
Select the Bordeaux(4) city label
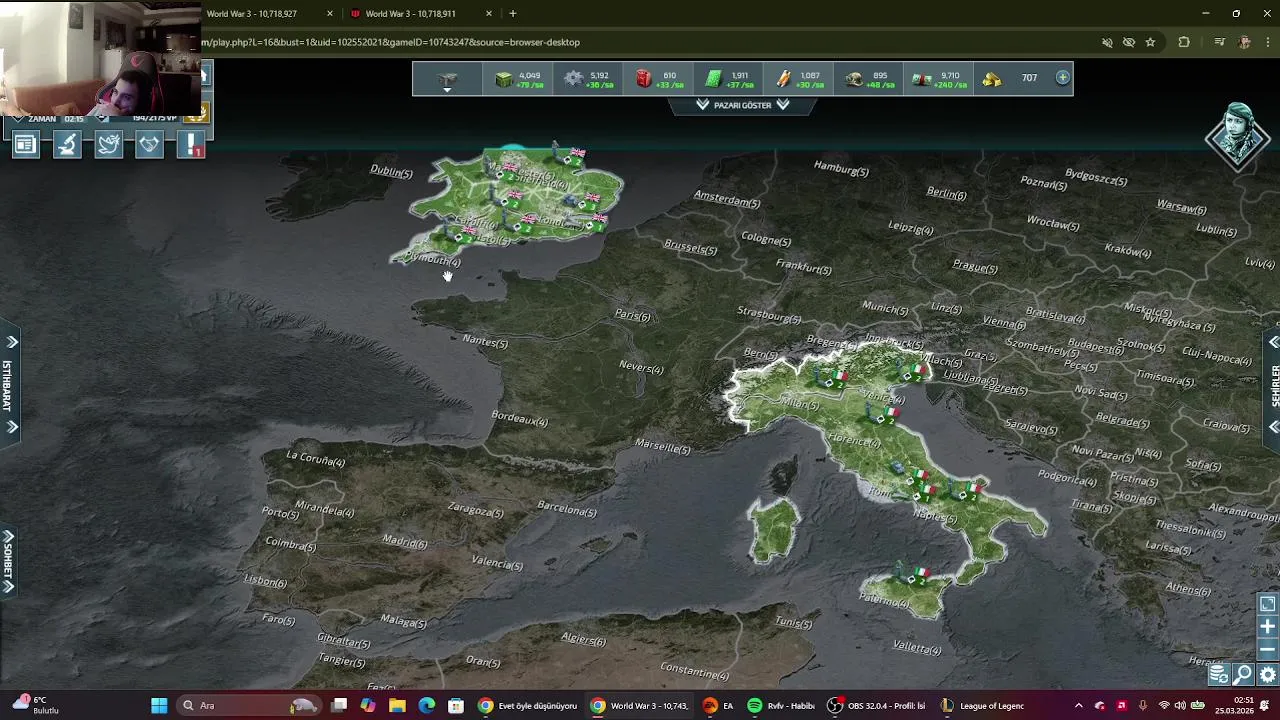519,419
